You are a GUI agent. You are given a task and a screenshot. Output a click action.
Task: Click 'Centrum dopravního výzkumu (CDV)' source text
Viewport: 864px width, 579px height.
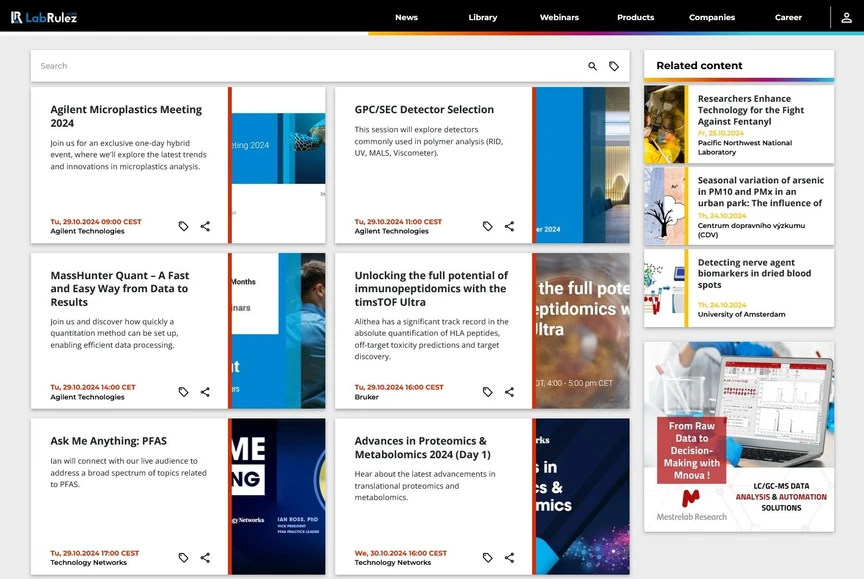pos(751,230)
